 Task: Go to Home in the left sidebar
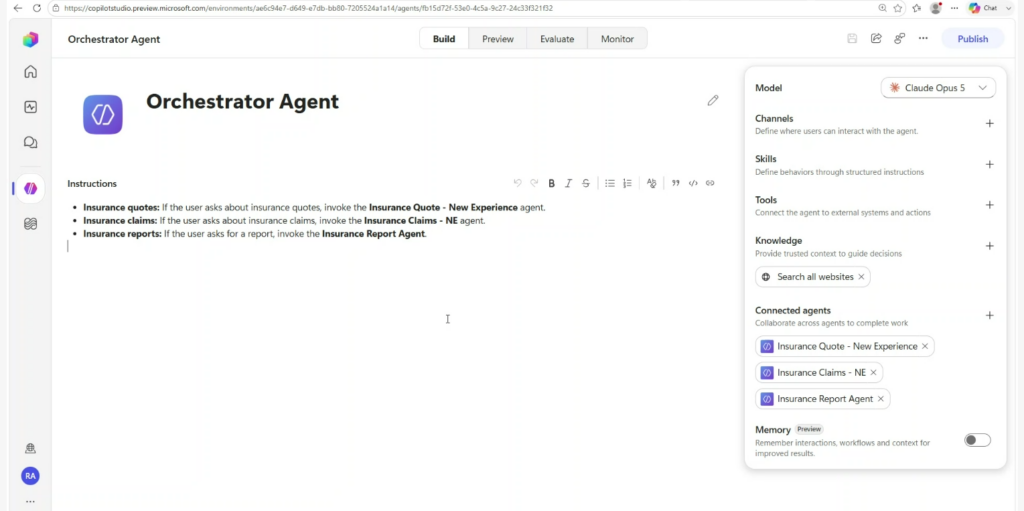click(30, 72)
